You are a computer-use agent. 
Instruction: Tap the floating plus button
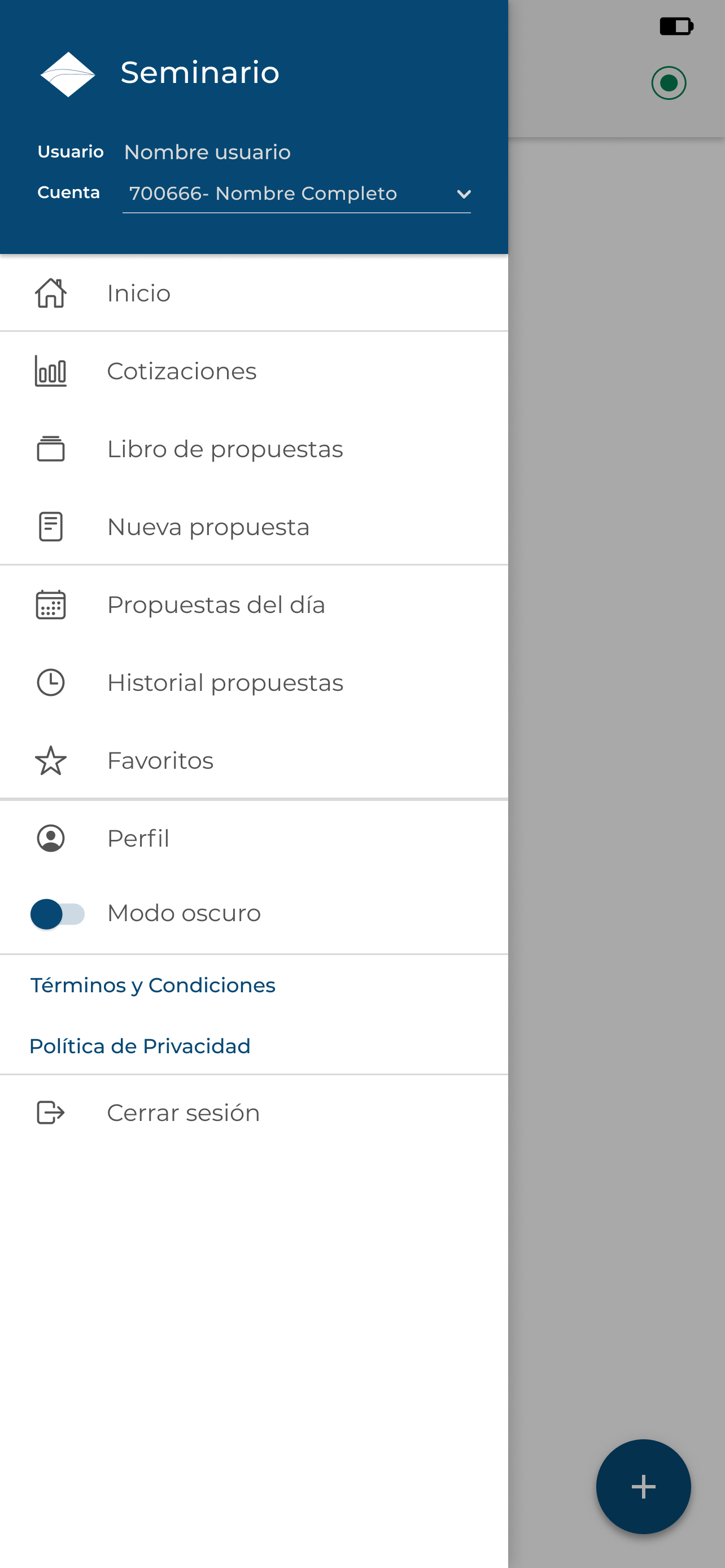click(x=644, y=1487)
